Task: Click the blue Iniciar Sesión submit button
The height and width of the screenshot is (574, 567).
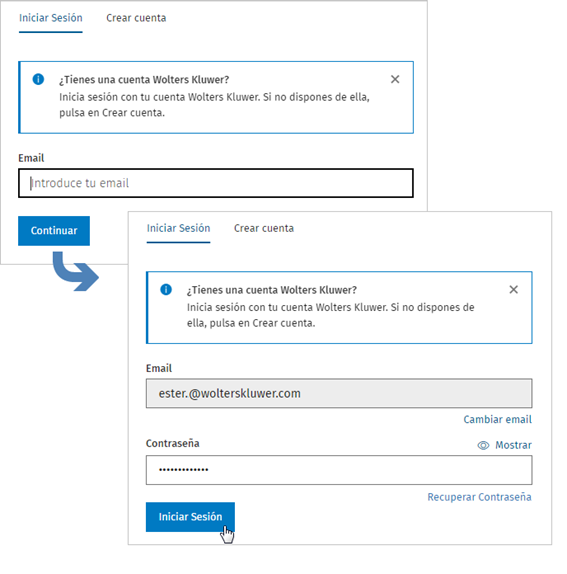Action: [190, 517]
